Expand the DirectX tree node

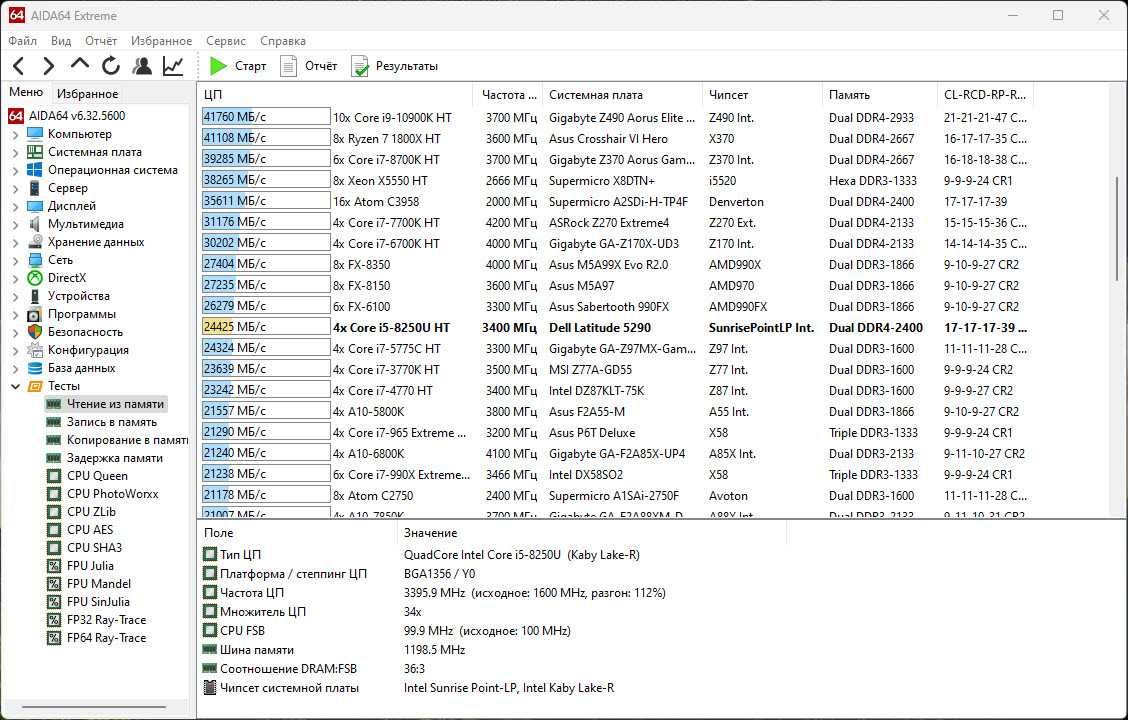pyautogui.click(x=16, y=278)
